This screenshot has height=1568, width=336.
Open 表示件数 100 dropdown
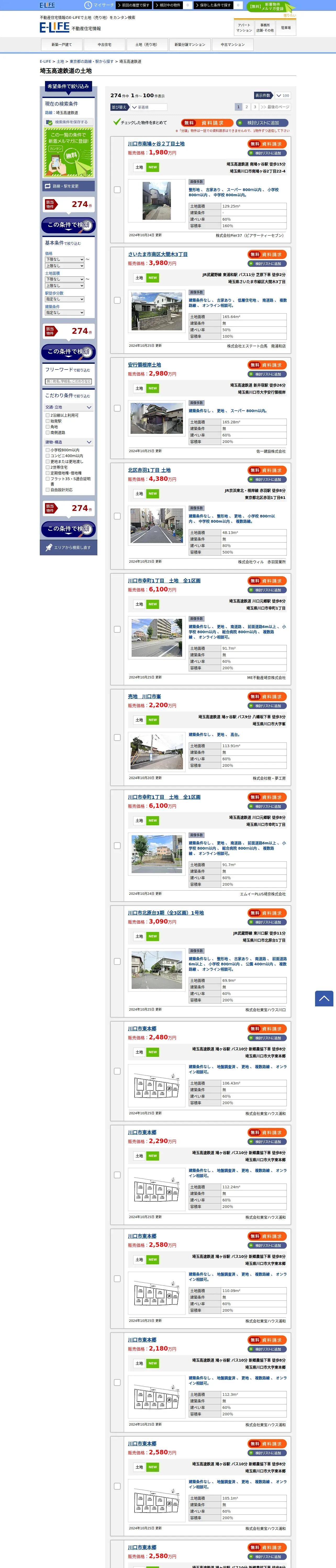coord(282,96)
